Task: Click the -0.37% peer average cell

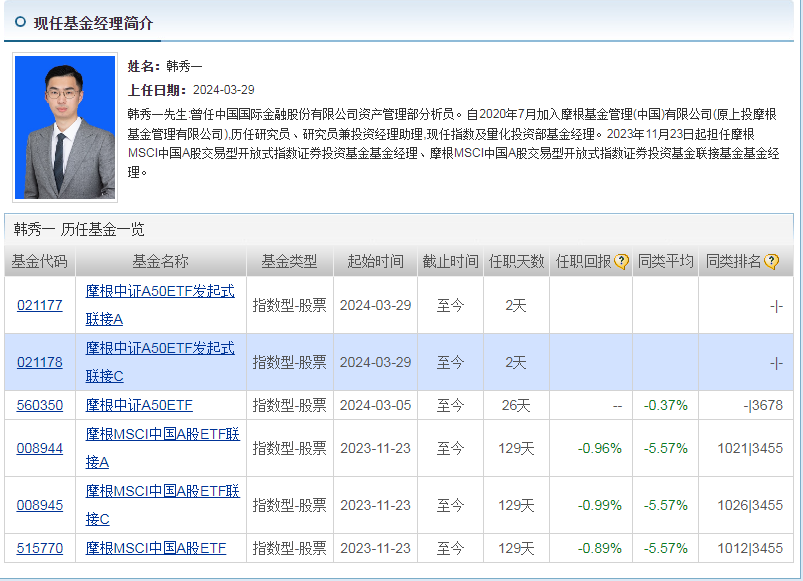Action: 665,405
